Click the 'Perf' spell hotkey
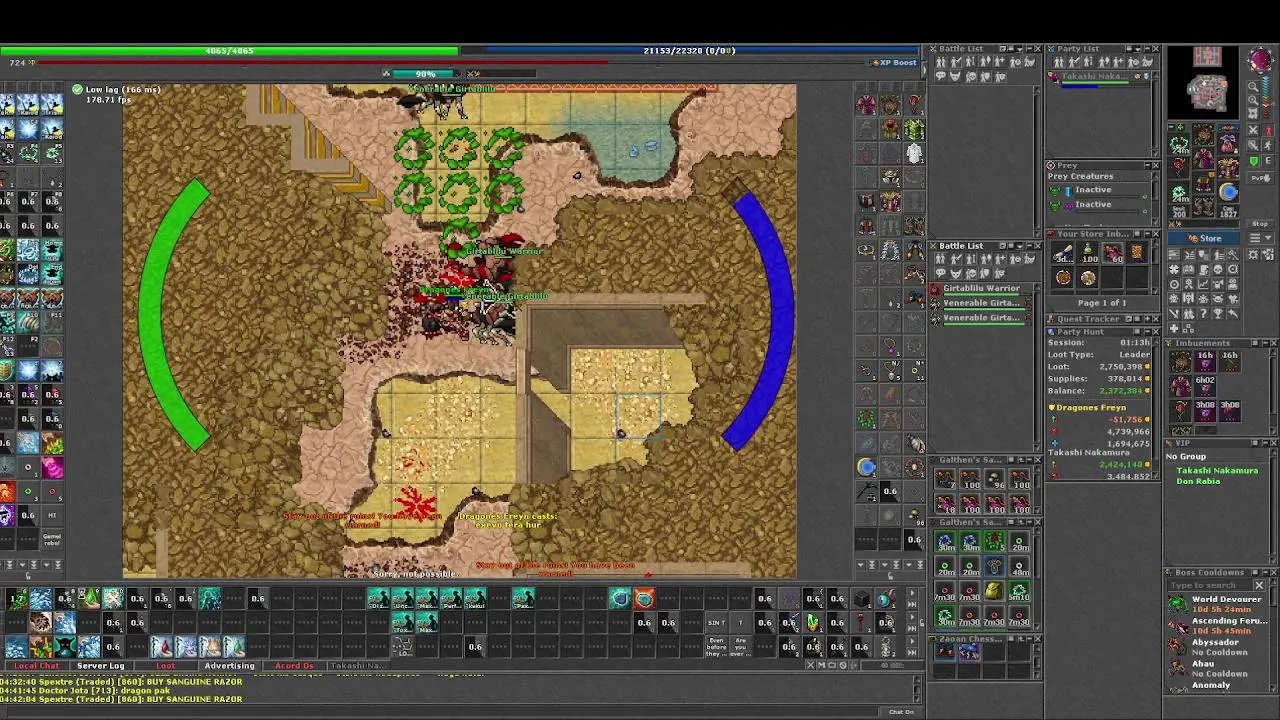 tap(451, 598)
